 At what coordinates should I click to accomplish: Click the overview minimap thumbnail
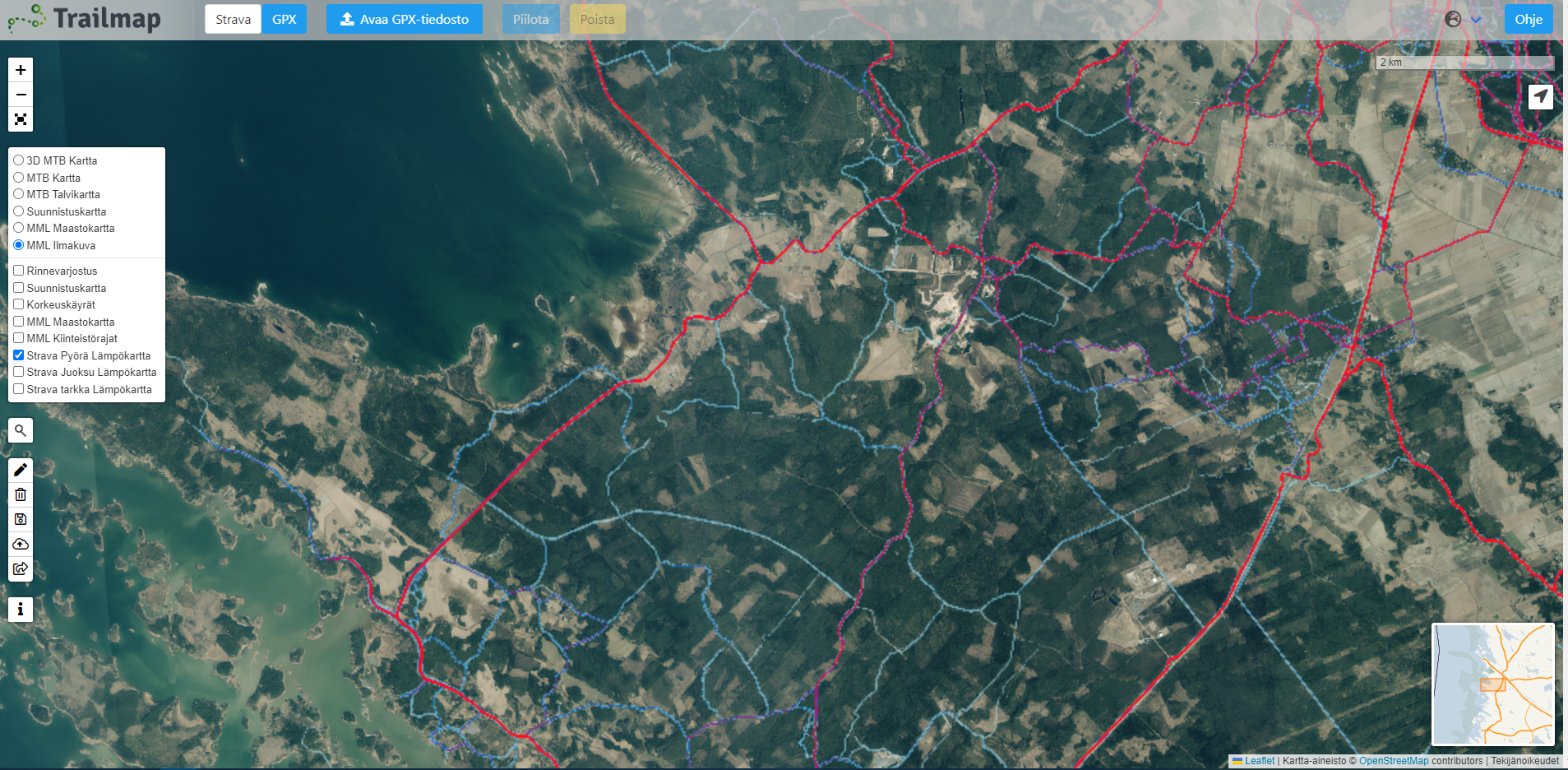(1492, 684)
